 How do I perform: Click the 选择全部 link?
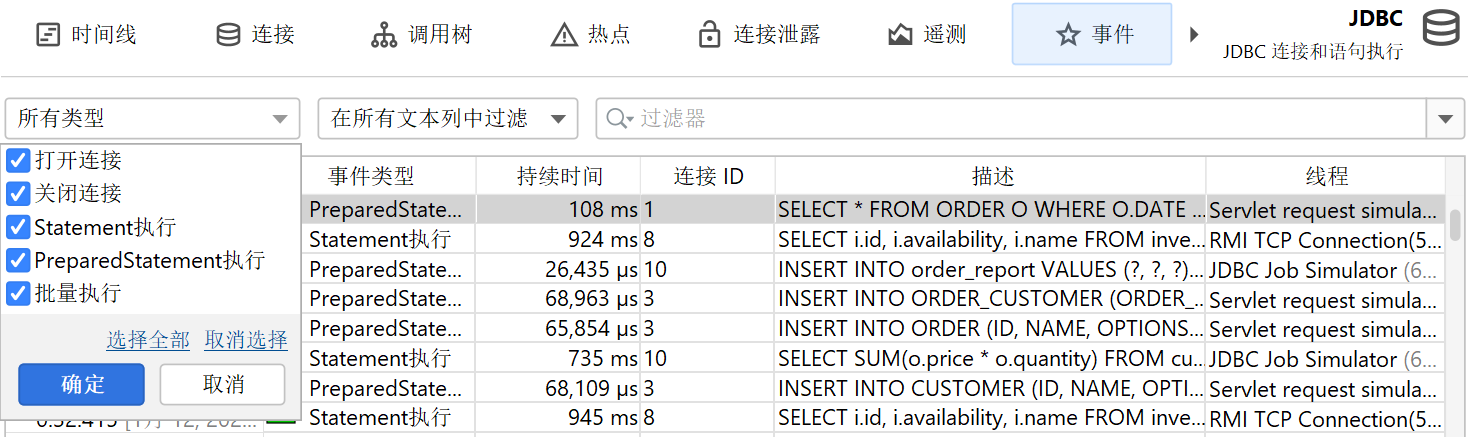pyautogui.click(x=148, y=341)
